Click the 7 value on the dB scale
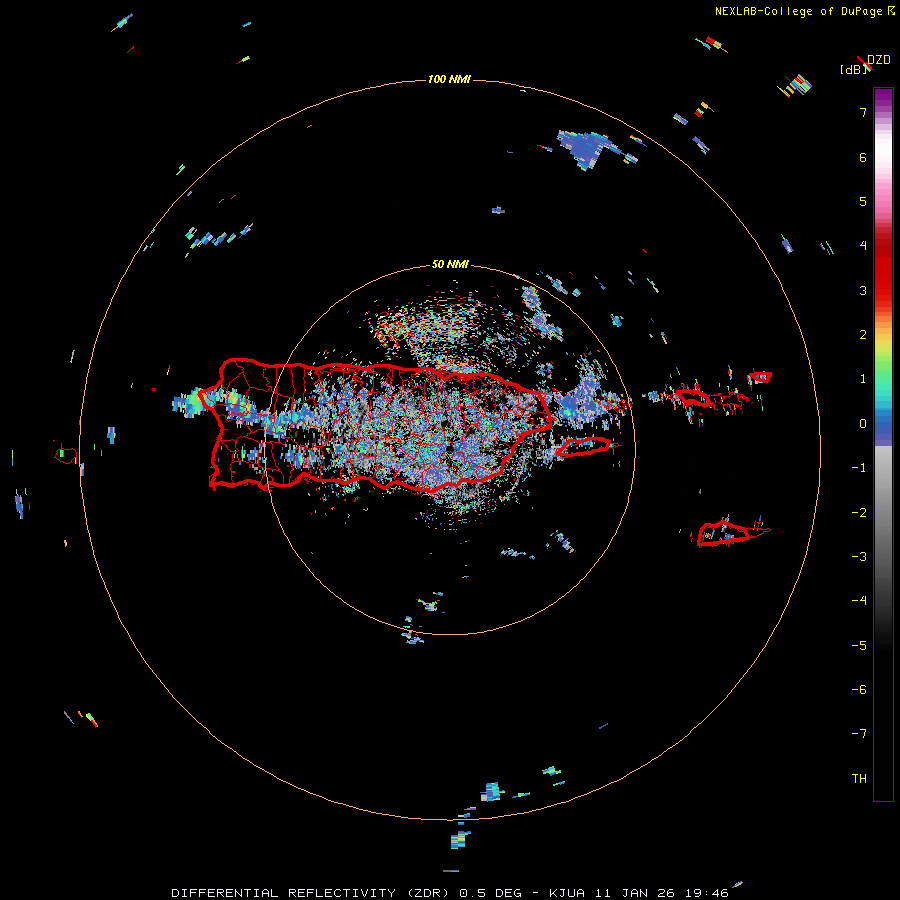Viewport: 900px width, 900px height. click(x=863, y=112)
